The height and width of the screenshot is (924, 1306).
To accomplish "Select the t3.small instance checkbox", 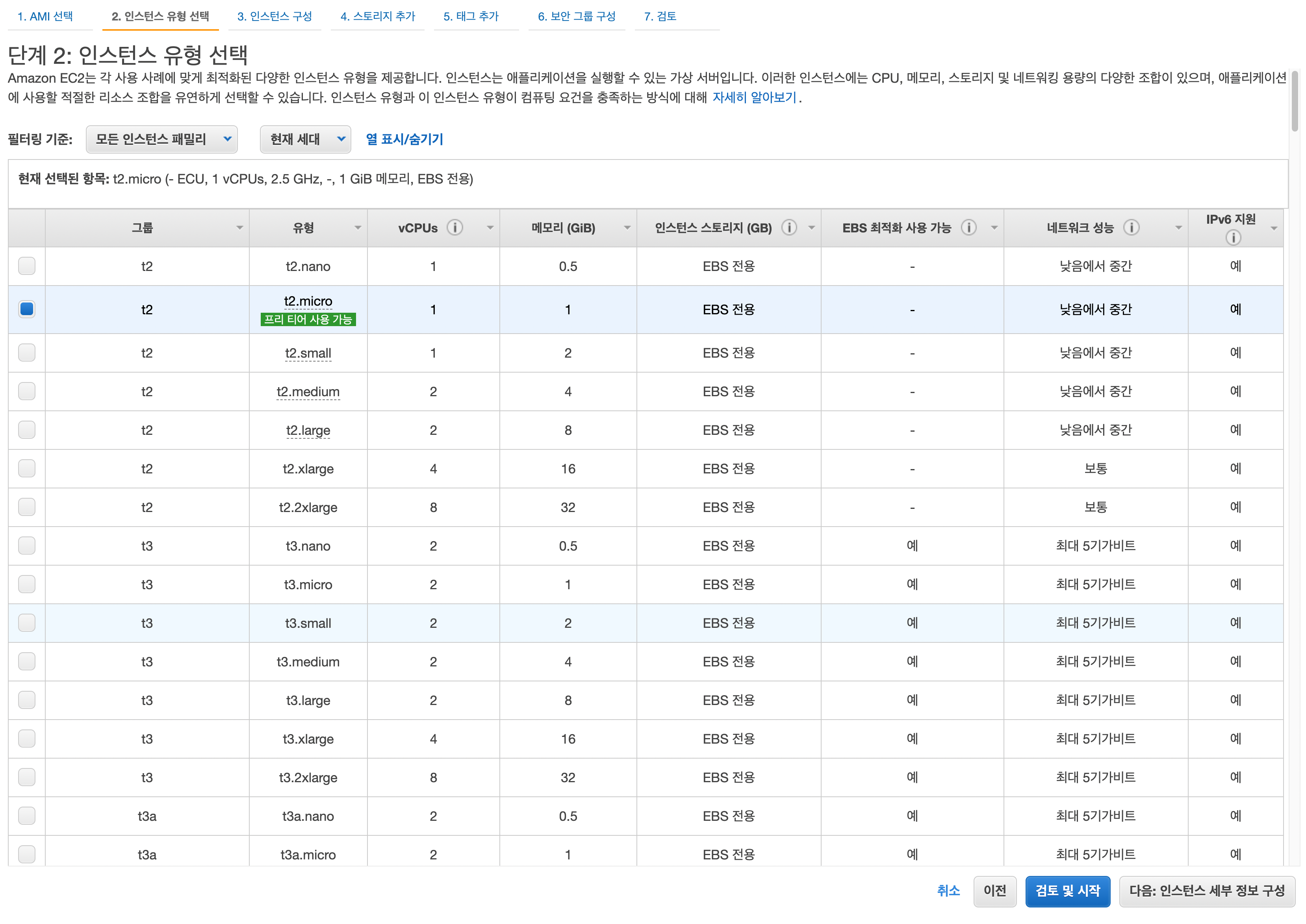I will pos(27,623).
